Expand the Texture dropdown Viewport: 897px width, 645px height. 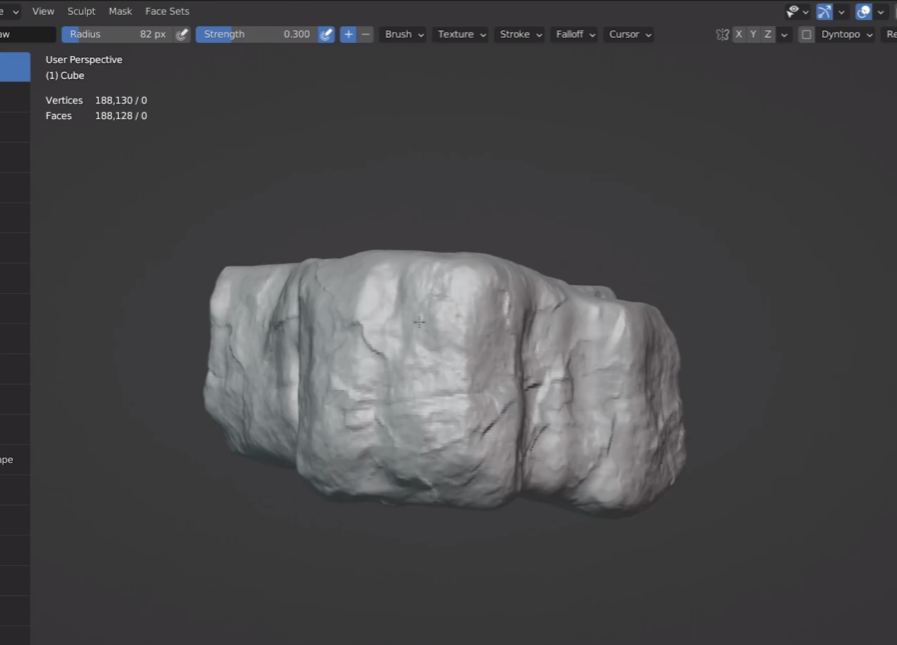click(461, 34)
